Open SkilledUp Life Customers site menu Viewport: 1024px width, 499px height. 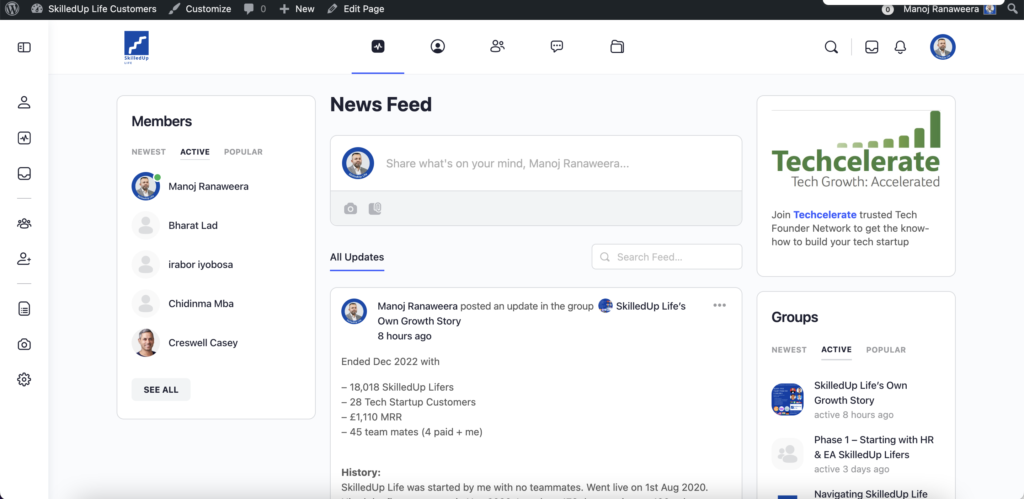tap(93, 9)
